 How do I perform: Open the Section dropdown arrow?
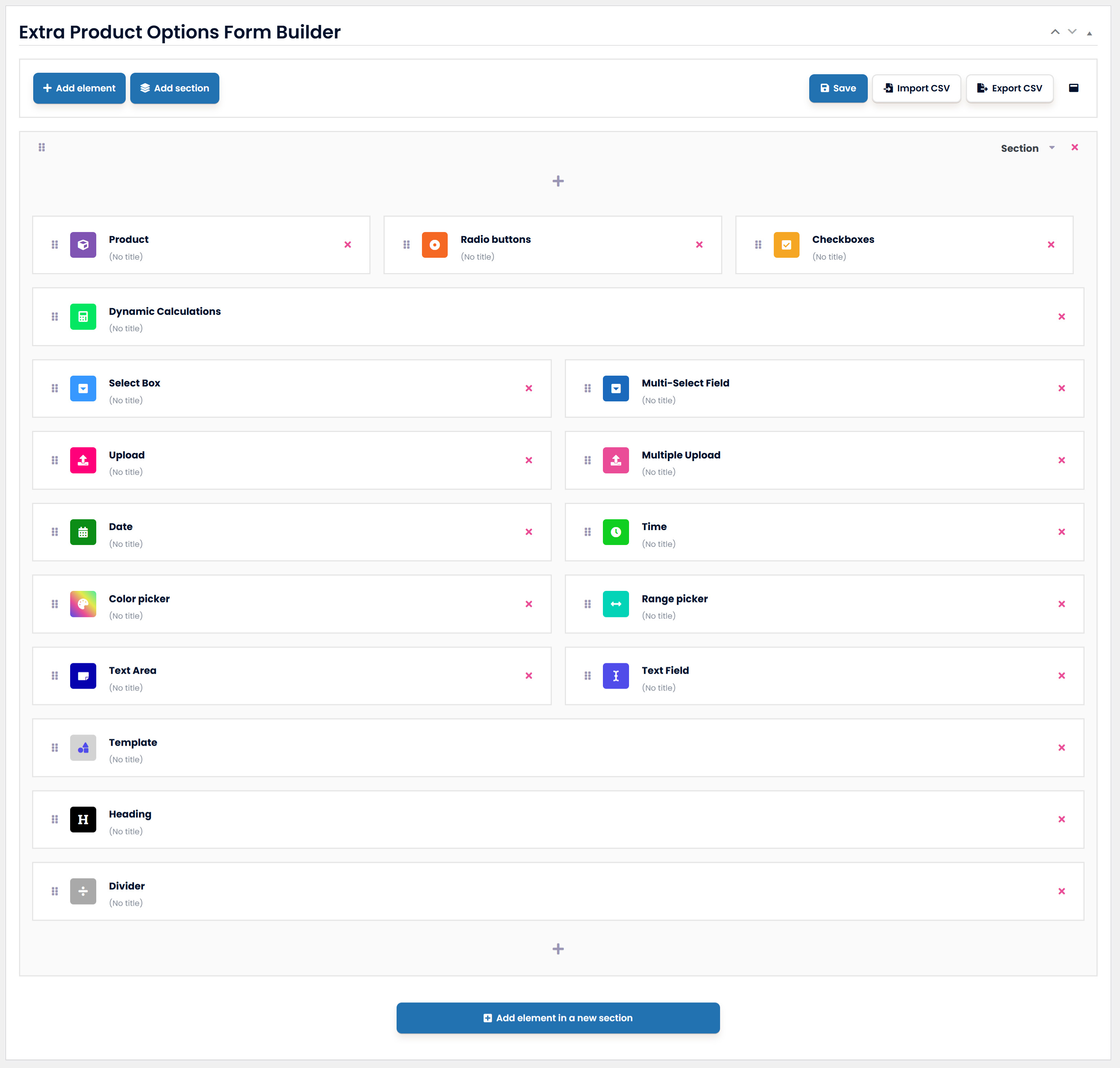pyautogui.click(x=1052, y=147)
